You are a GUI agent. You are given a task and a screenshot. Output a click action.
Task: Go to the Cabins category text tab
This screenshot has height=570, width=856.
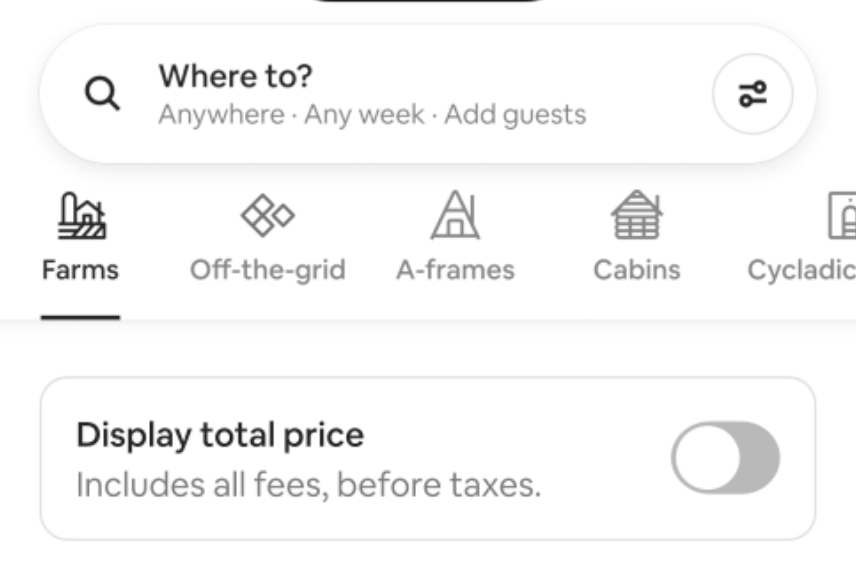[636, 270]
